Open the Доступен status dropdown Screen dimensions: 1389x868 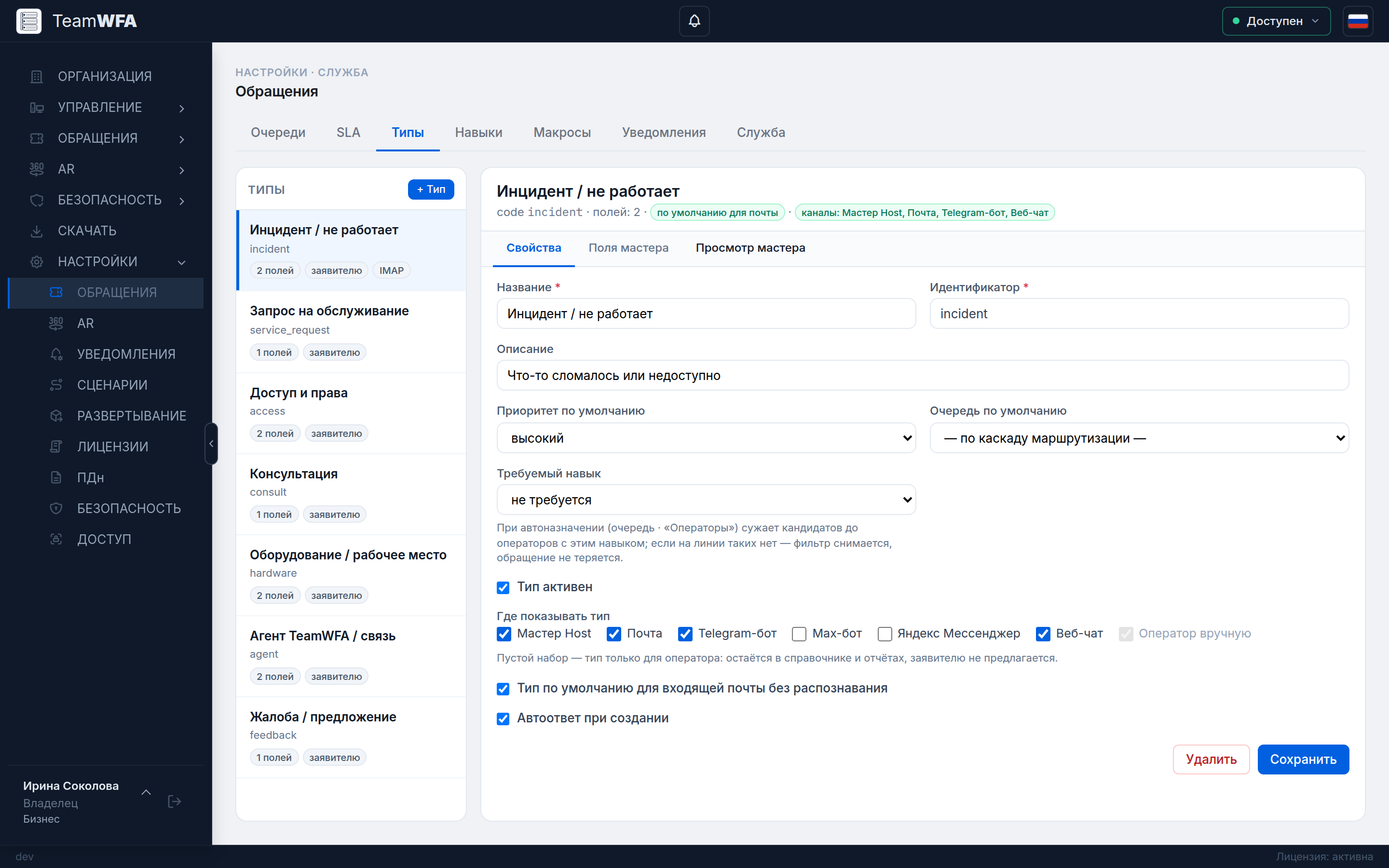(1276, 21)
